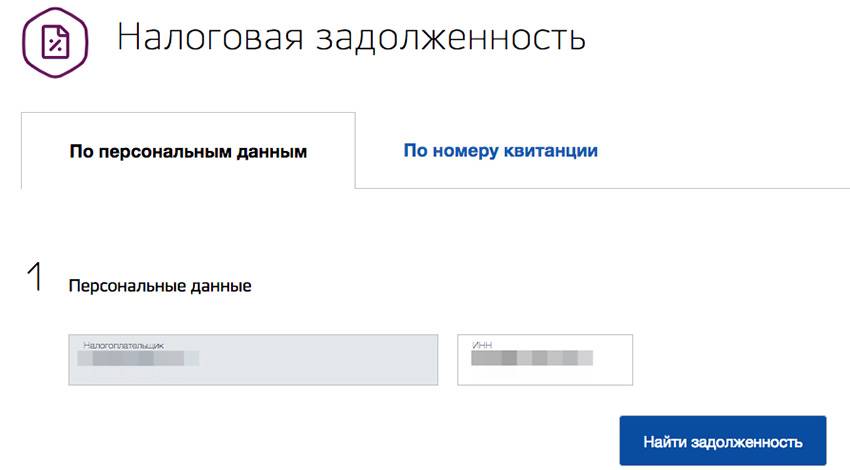Open the "По номеру квитанции" tab
Screen dimensions: 850x470
pyautogui.click(x=500, y=151)
